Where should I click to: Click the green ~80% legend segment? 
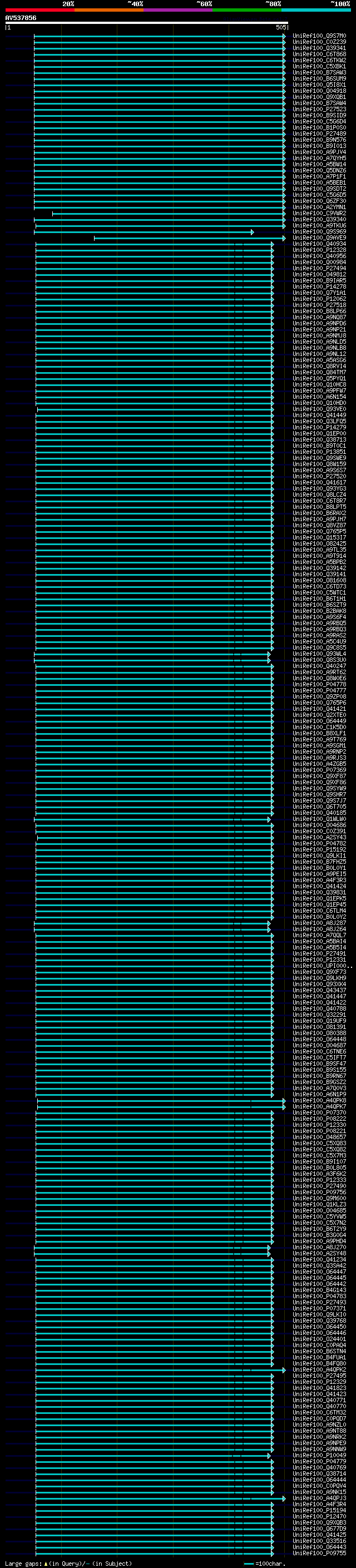(246, 10)
